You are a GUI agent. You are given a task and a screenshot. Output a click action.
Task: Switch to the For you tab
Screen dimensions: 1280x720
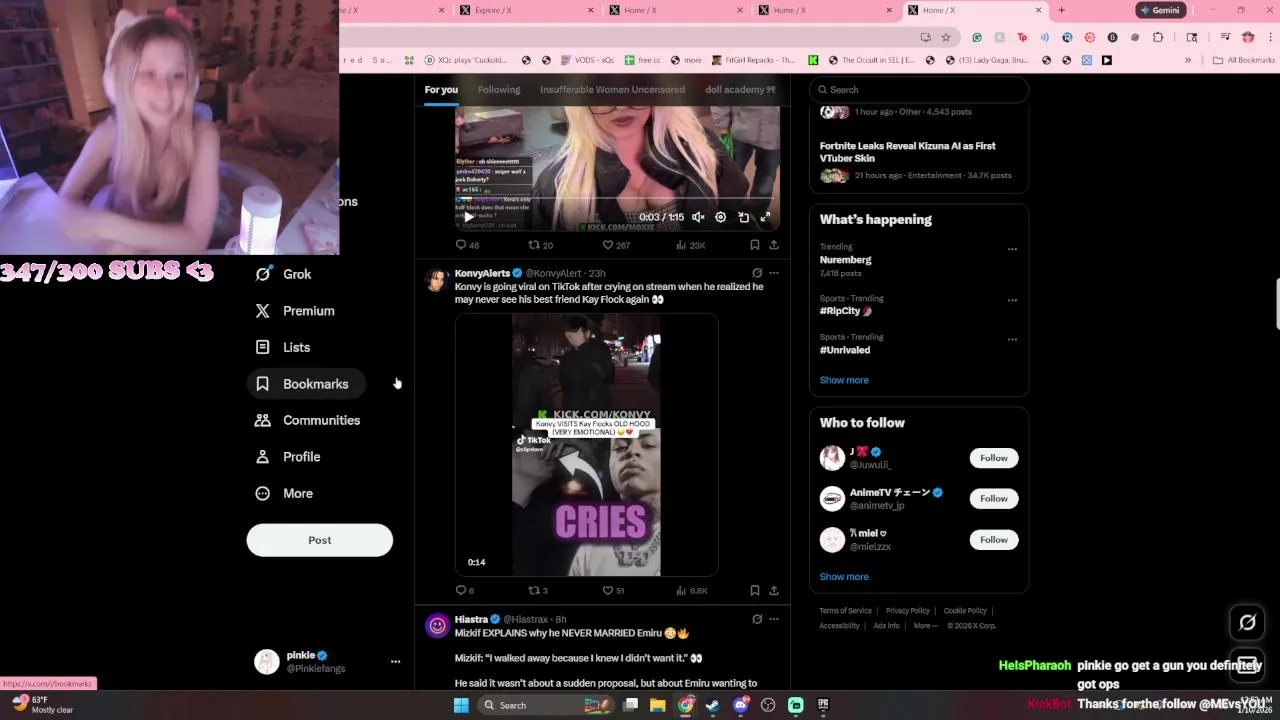441,90
